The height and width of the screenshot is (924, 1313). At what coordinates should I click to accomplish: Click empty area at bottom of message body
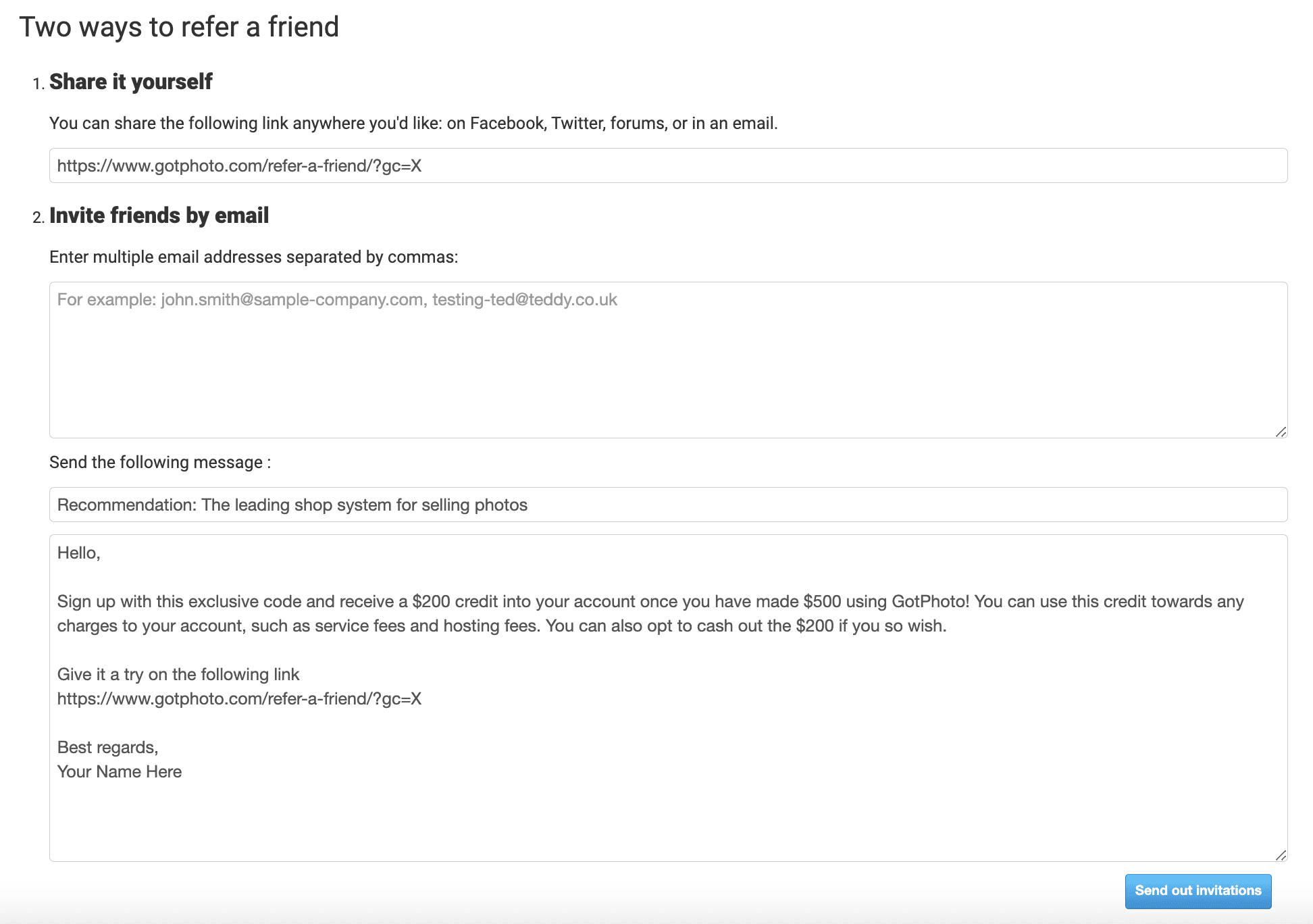click(x=668, y=821)
